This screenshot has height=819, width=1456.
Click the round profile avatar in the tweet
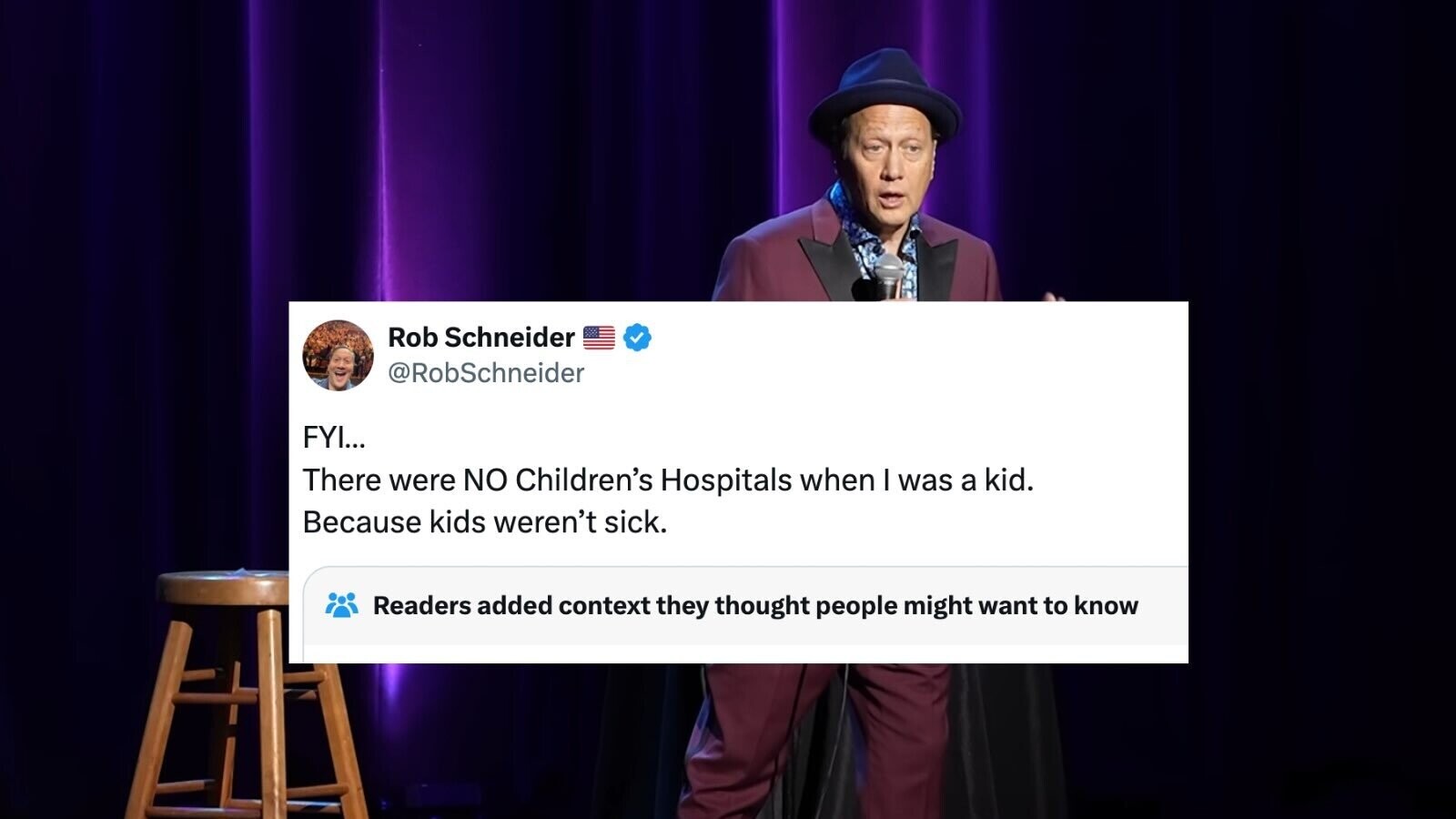[x=338, y=355]
